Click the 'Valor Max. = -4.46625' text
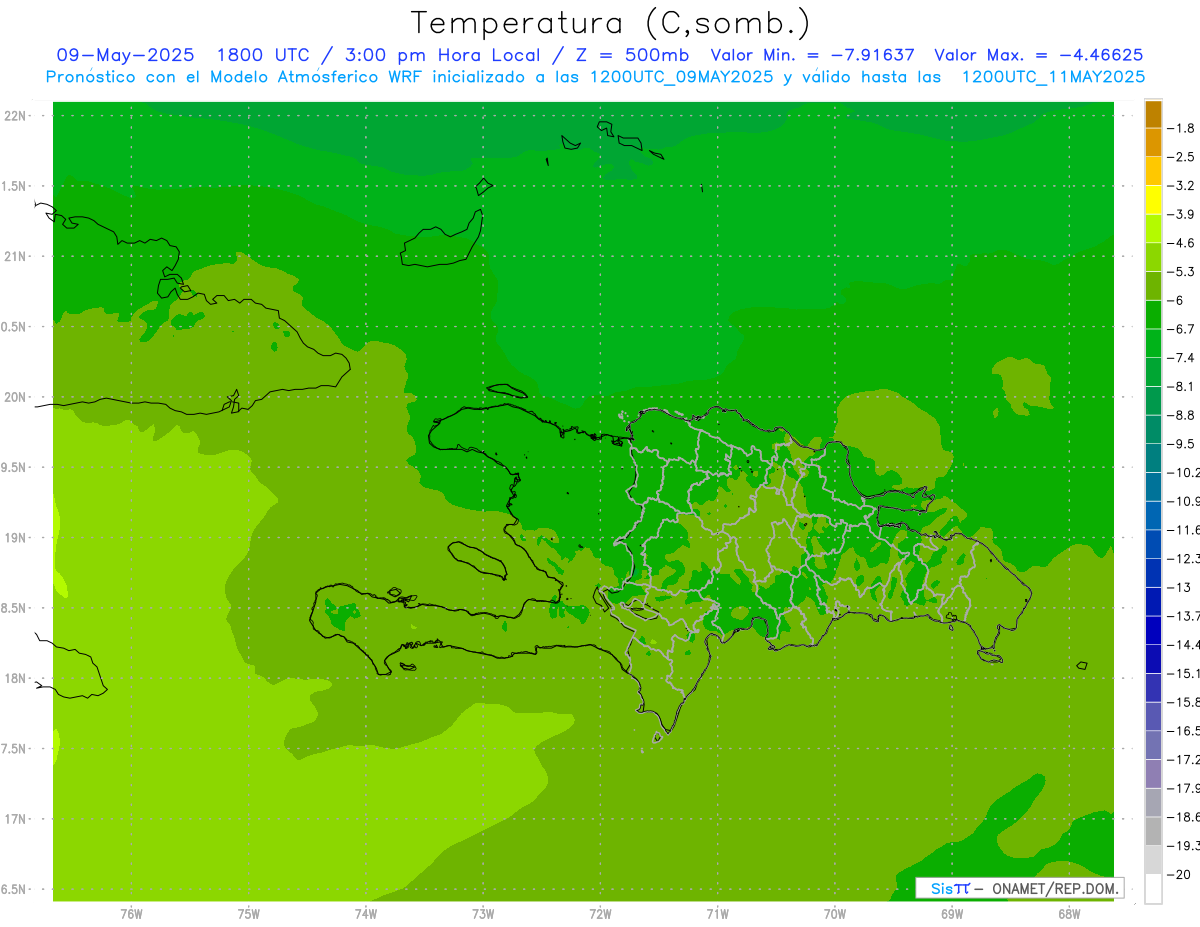This screenshot has height=927, width=1200. pyautogui.click(x=1038, y=55)
